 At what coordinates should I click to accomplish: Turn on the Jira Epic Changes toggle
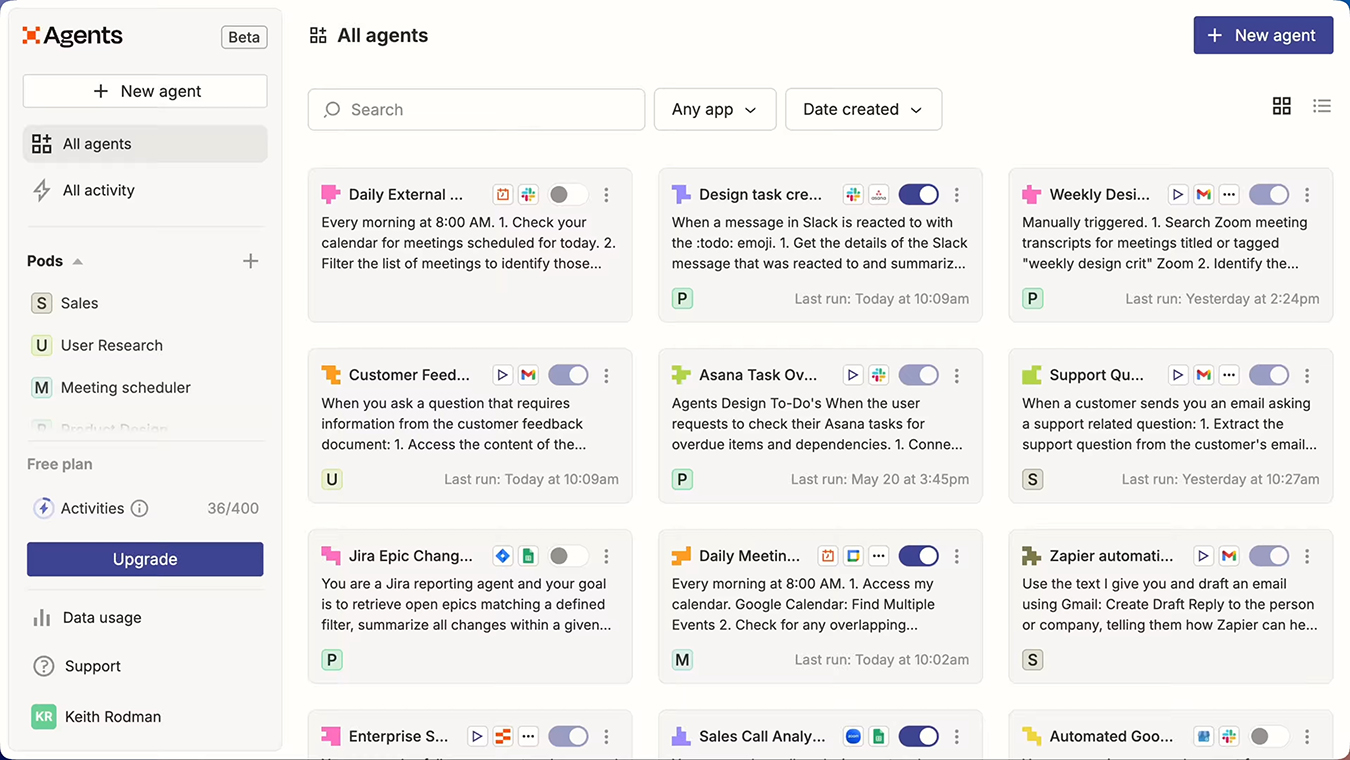point(567,556)
